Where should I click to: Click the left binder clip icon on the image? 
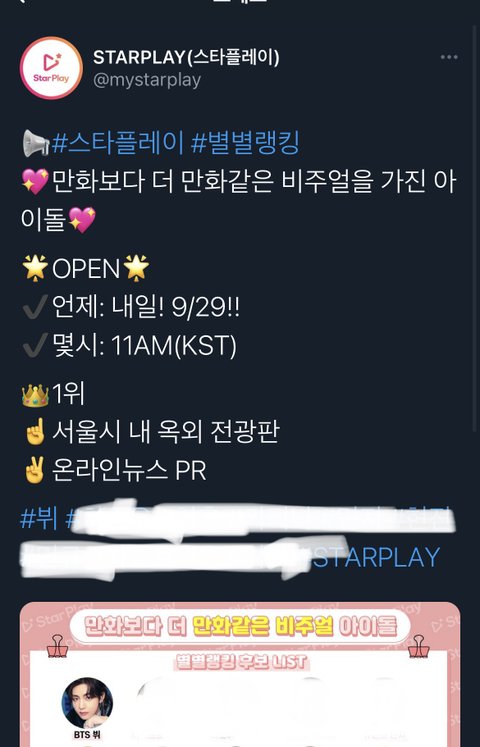coord(57,646)
